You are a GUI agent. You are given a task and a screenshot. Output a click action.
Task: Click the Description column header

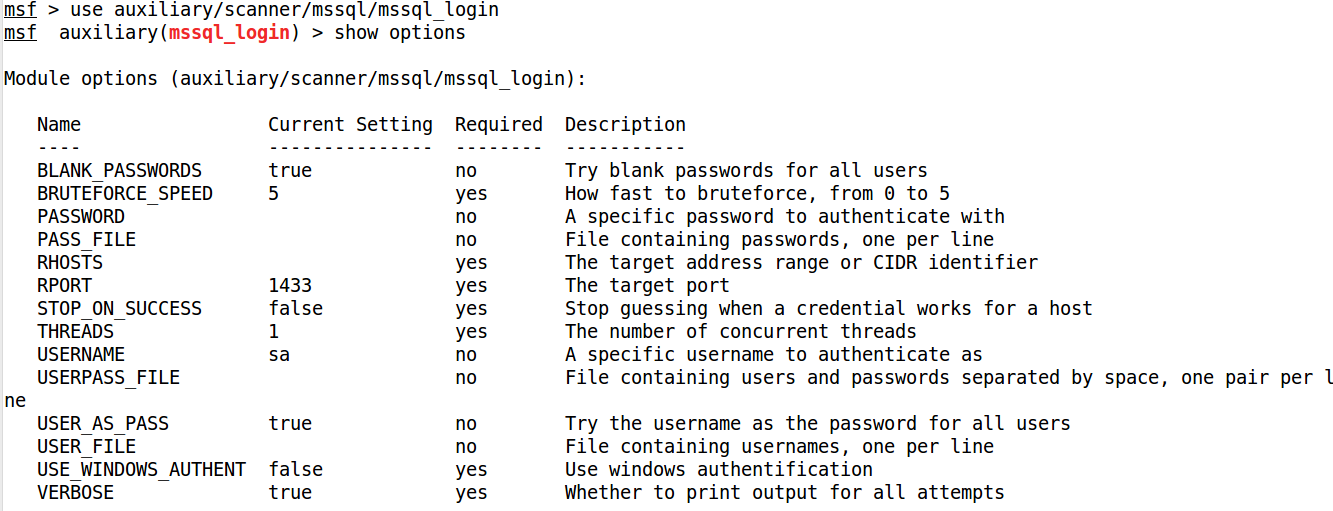625,125
